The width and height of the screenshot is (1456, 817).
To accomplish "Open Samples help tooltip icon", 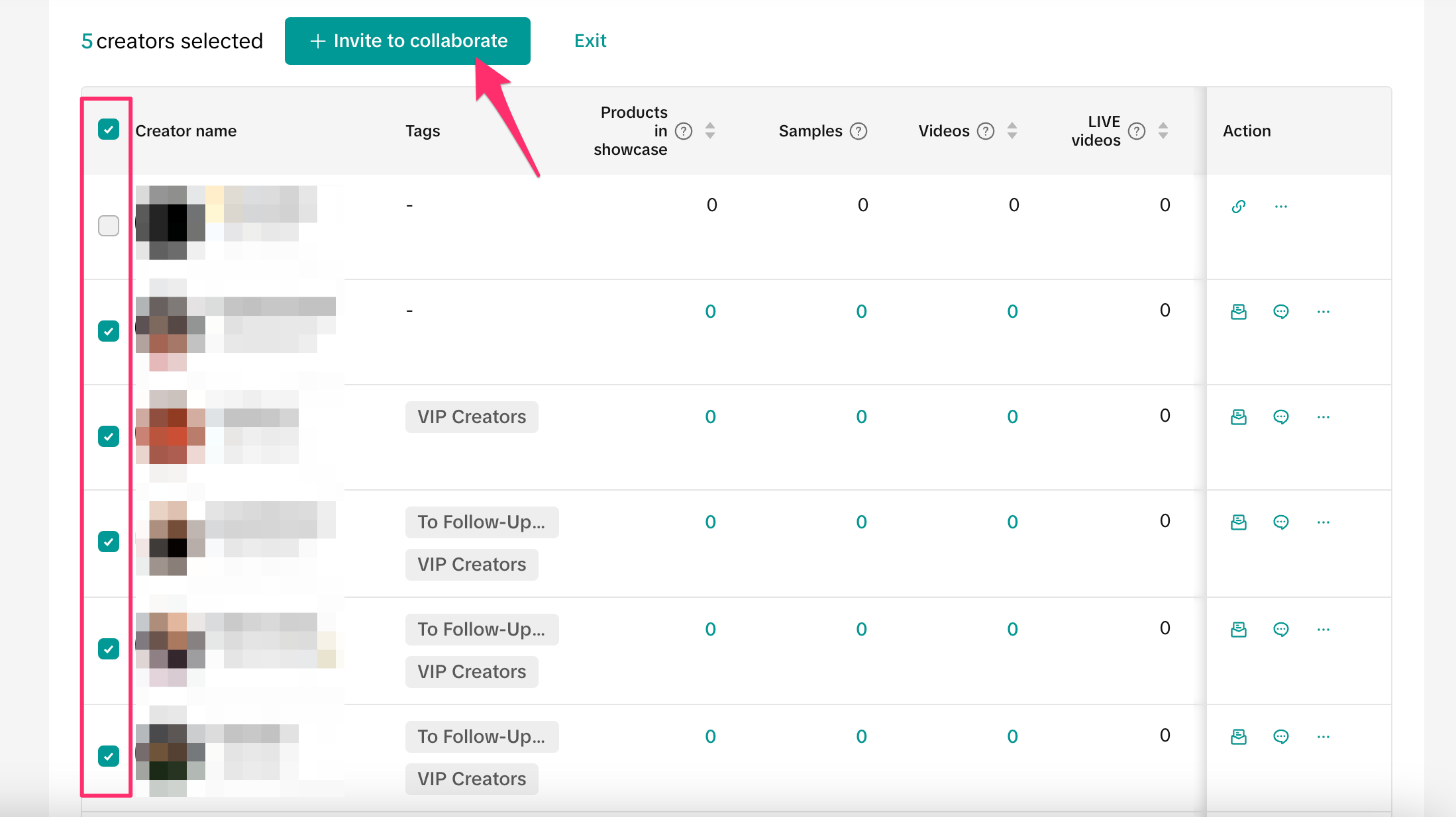I will [x=858, y=131].
